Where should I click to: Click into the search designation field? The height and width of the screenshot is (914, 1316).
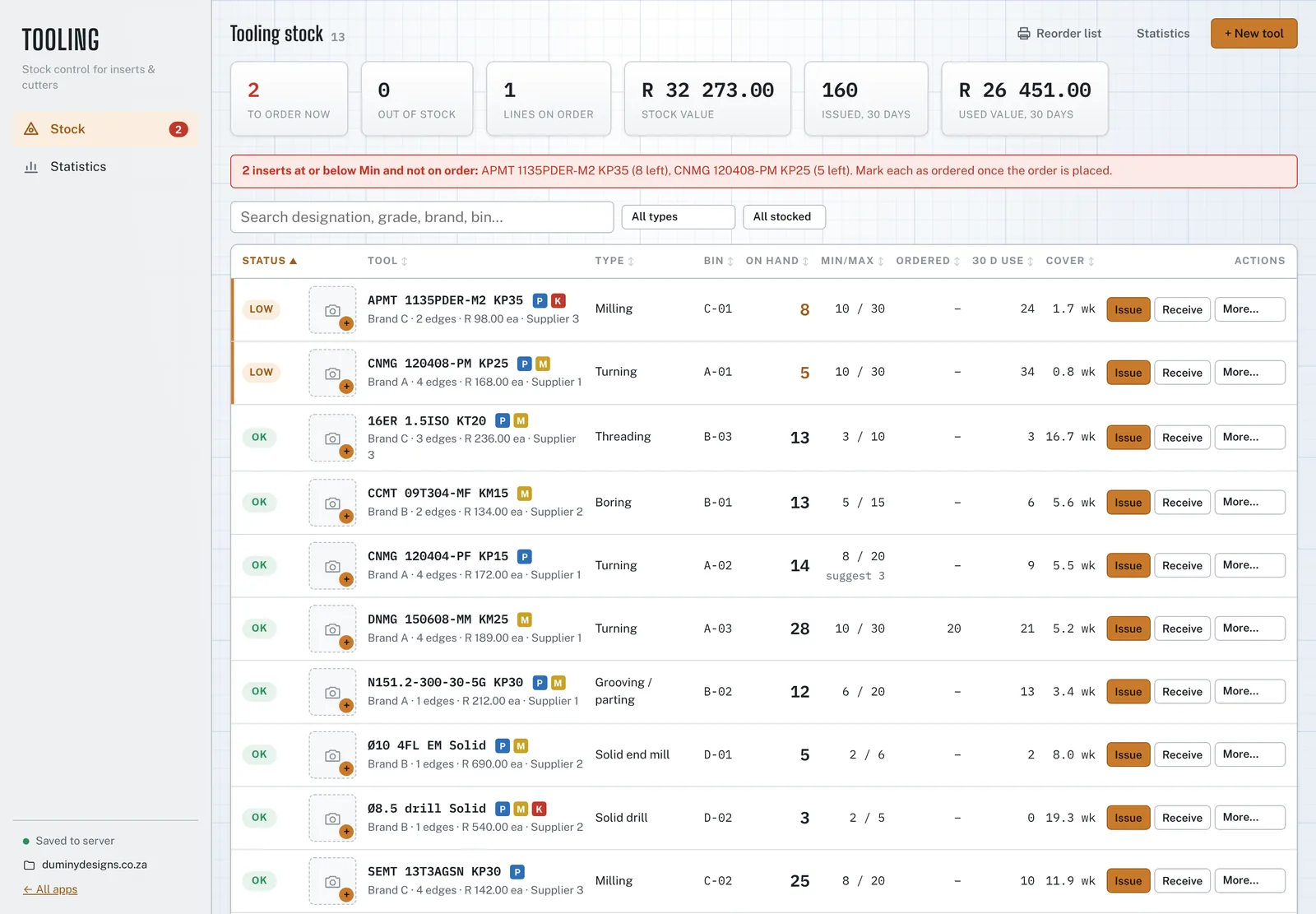[x=422, y=217]
